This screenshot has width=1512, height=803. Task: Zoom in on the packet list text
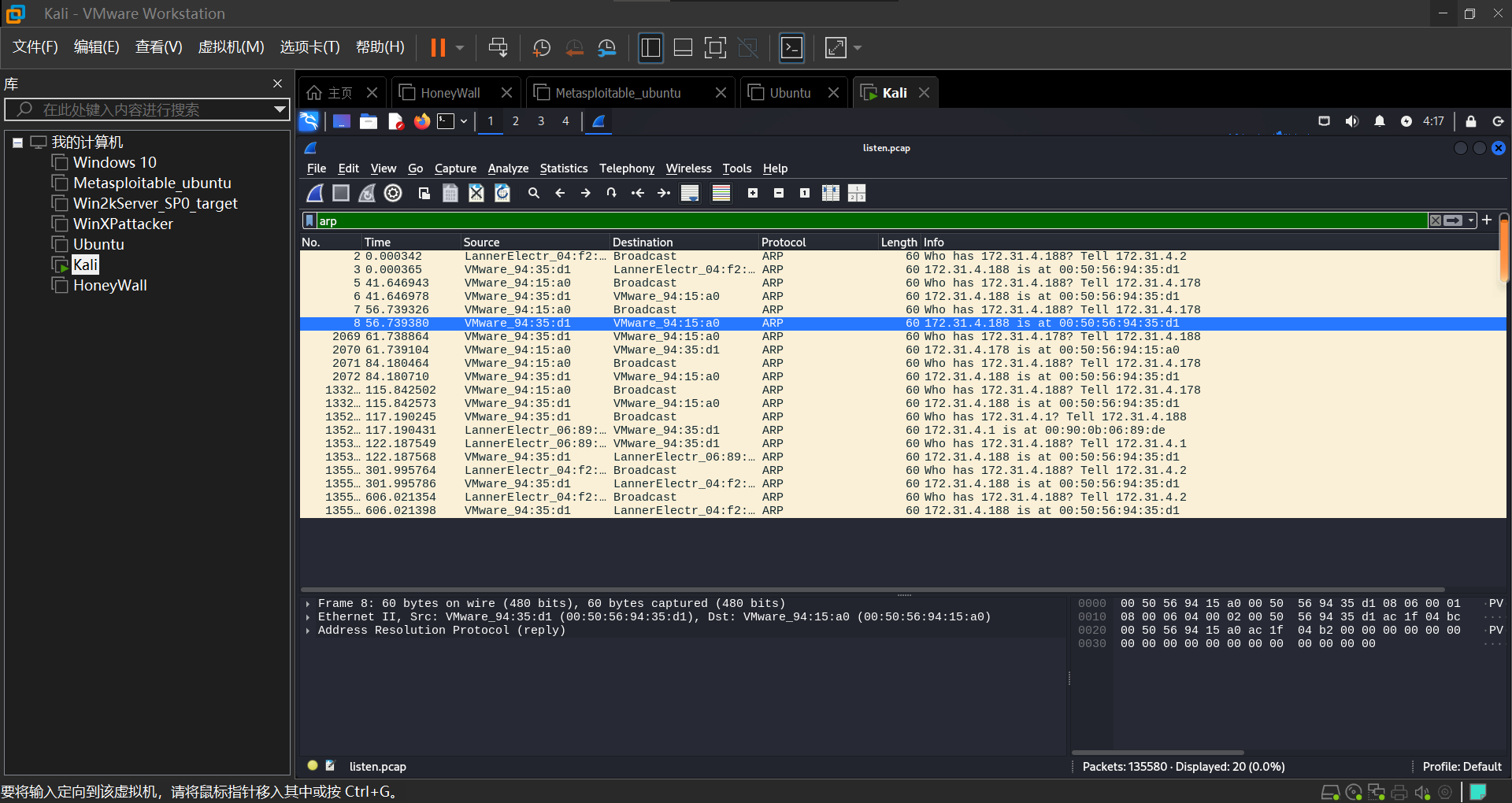click(x=753, y=193)
